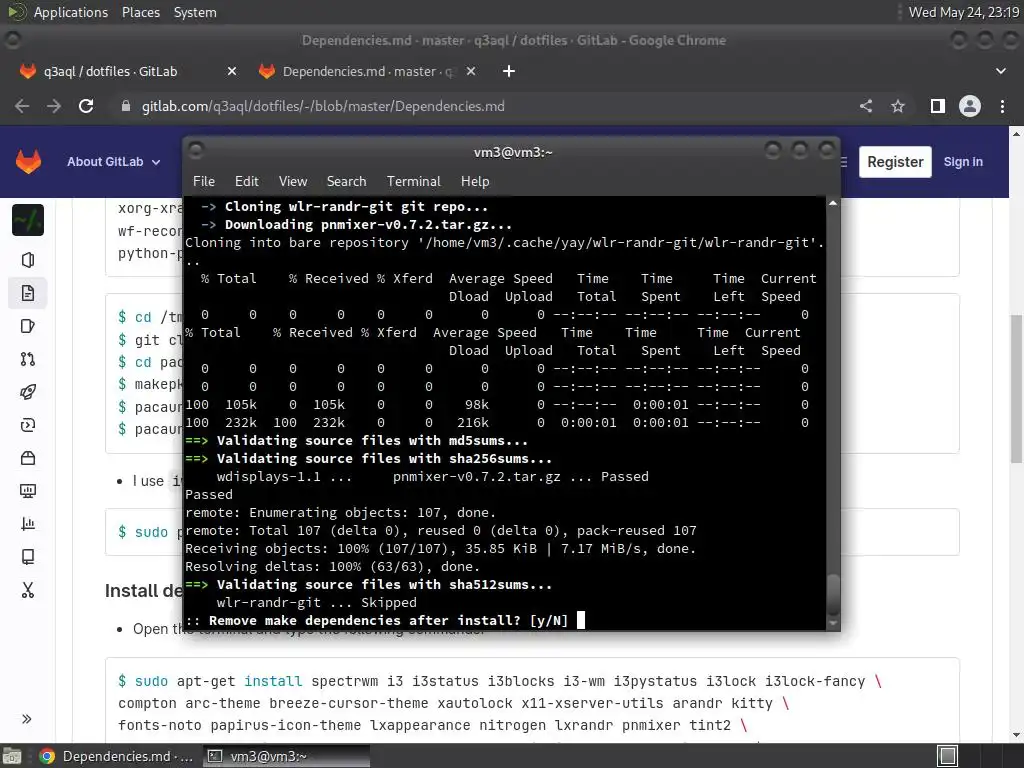
Task: Toggle Chrome side panel icon
Action: coord(938,106)
